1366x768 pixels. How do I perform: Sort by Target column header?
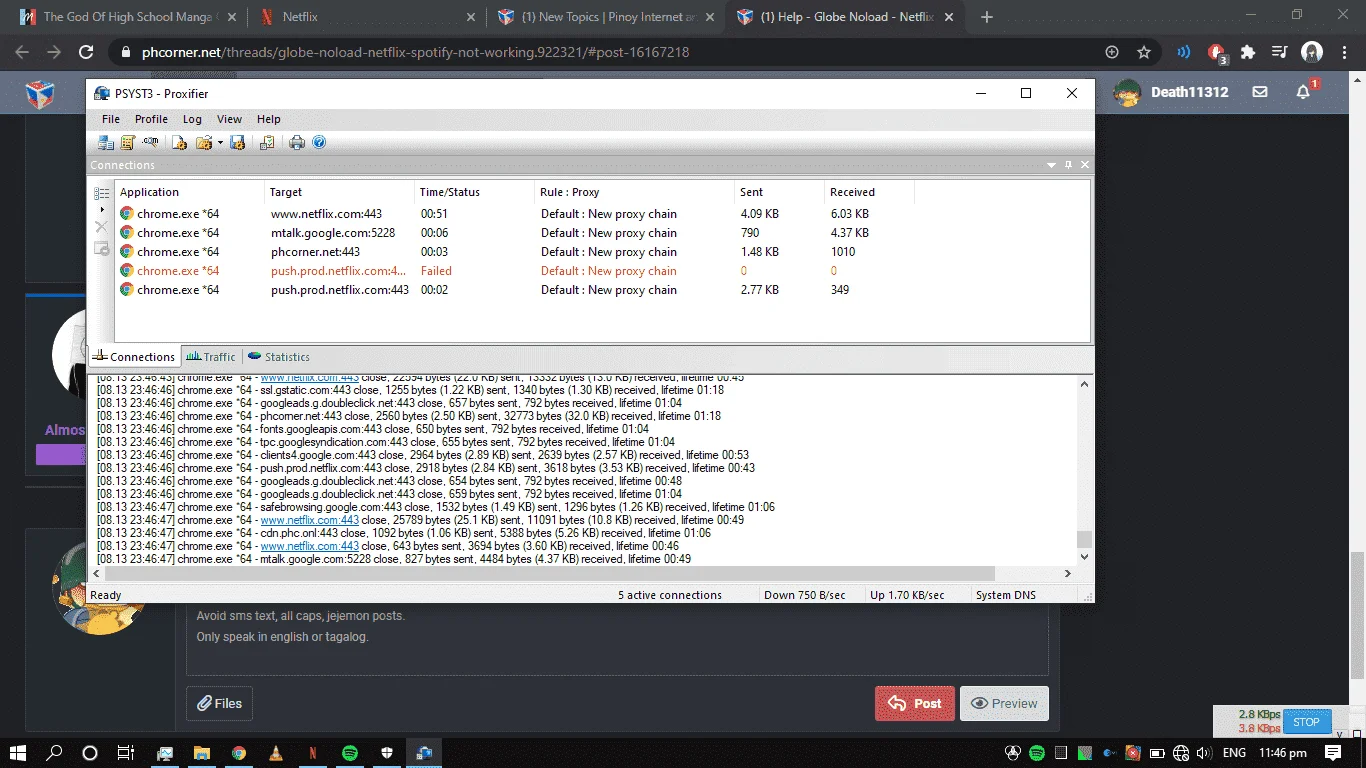coord(340,192)
